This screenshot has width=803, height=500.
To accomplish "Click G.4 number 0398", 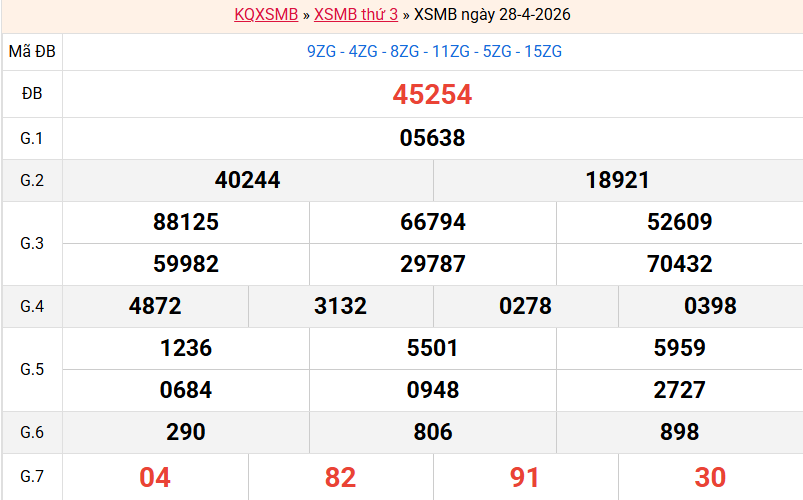I will point(710,306).
